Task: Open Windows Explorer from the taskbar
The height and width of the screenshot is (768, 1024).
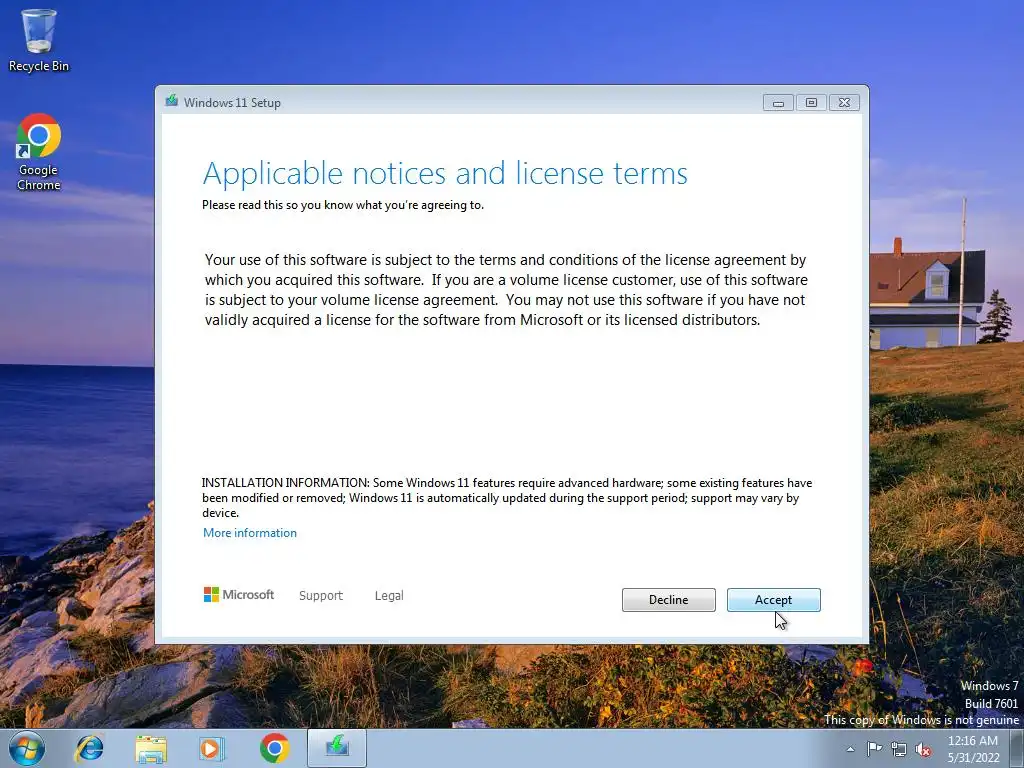Action: click(151, 748)
